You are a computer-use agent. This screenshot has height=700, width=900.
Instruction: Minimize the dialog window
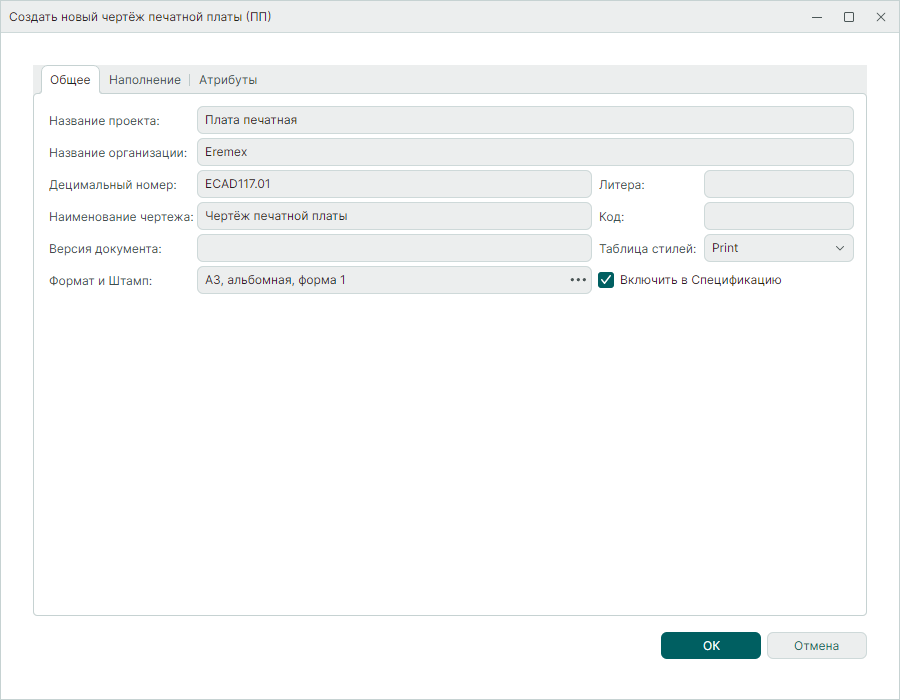(x=817, y=17)
